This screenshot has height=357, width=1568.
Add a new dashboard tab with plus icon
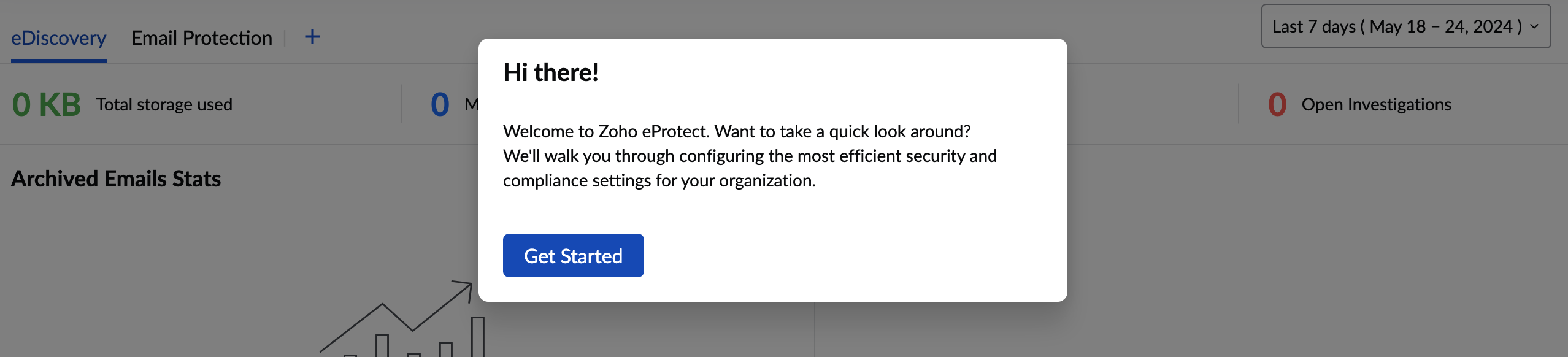coord(312,37)
